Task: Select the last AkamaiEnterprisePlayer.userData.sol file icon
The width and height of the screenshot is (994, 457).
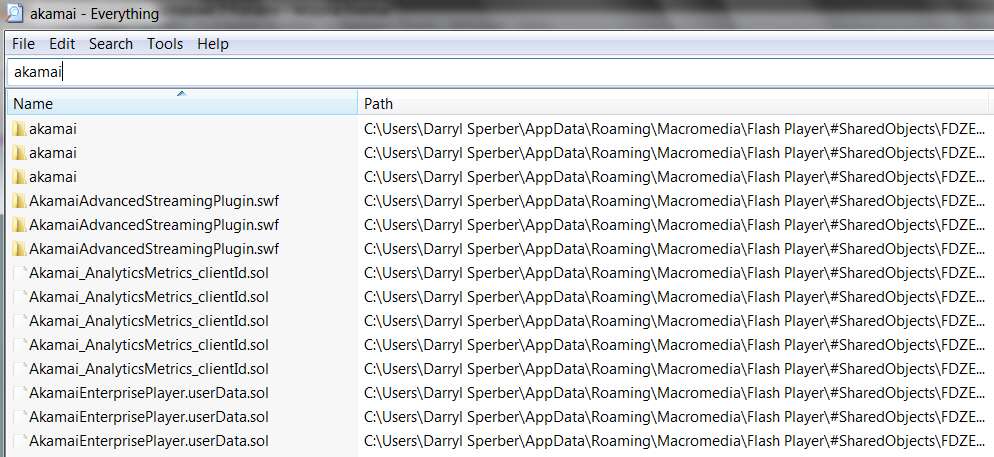Action: point(20,441)
